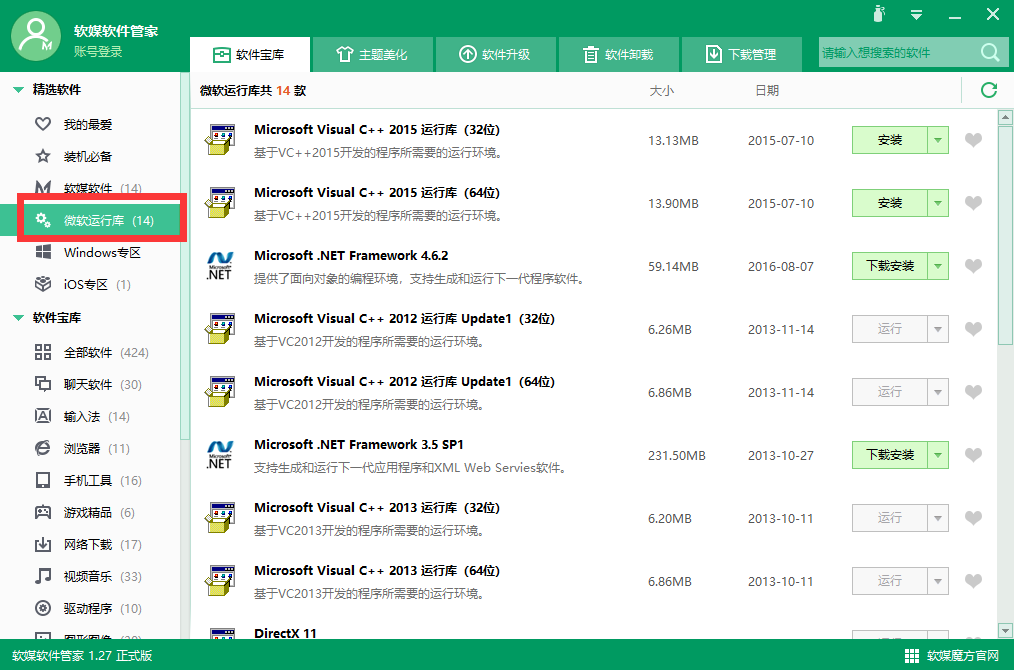Select 输入法 category
The height and width of the screenshot is (670, 1014).
pos(82,416)
